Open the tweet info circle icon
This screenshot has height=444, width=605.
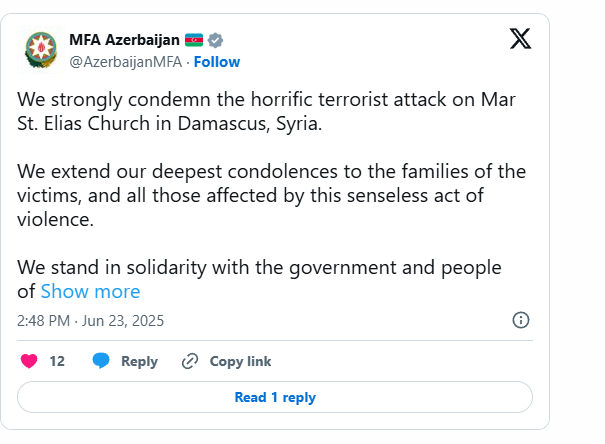[521, 320]
